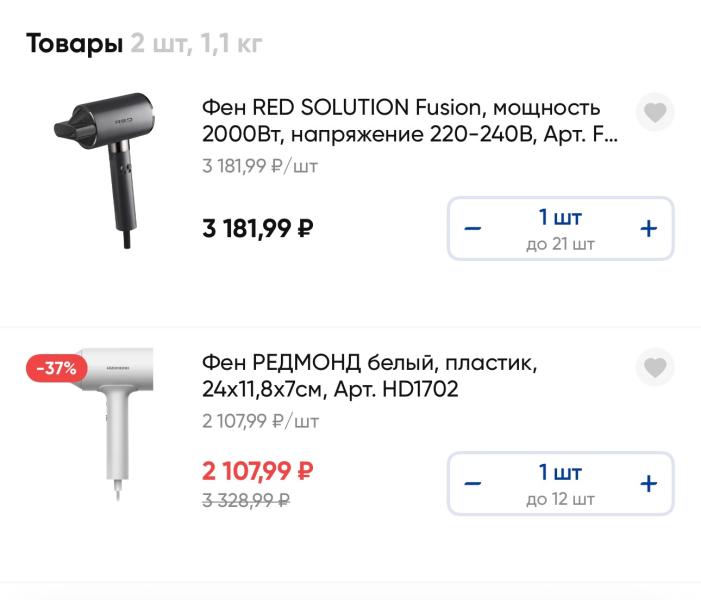Add RED SOLUTION Fusion dryer to favorites
701x600 pixels.
pyautogui.click(x=654, y=113)
